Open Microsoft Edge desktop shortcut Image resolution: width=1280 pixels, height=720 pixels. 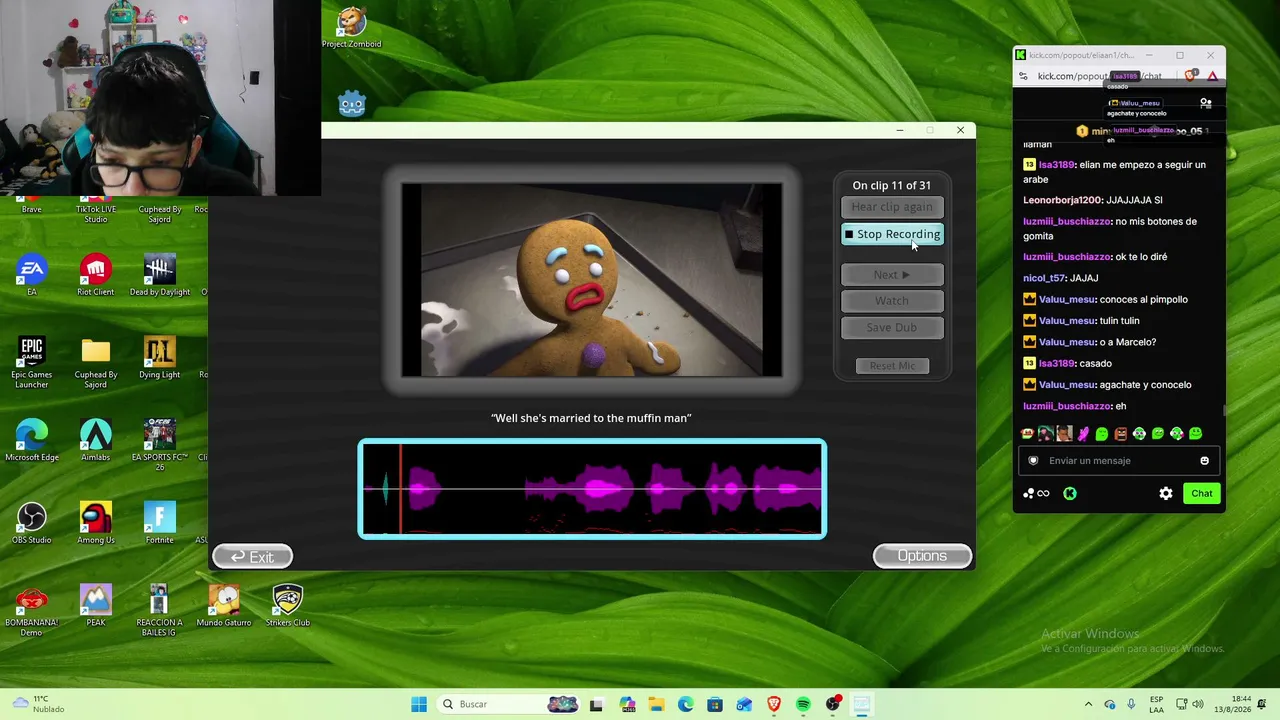(x=32, y=440)
